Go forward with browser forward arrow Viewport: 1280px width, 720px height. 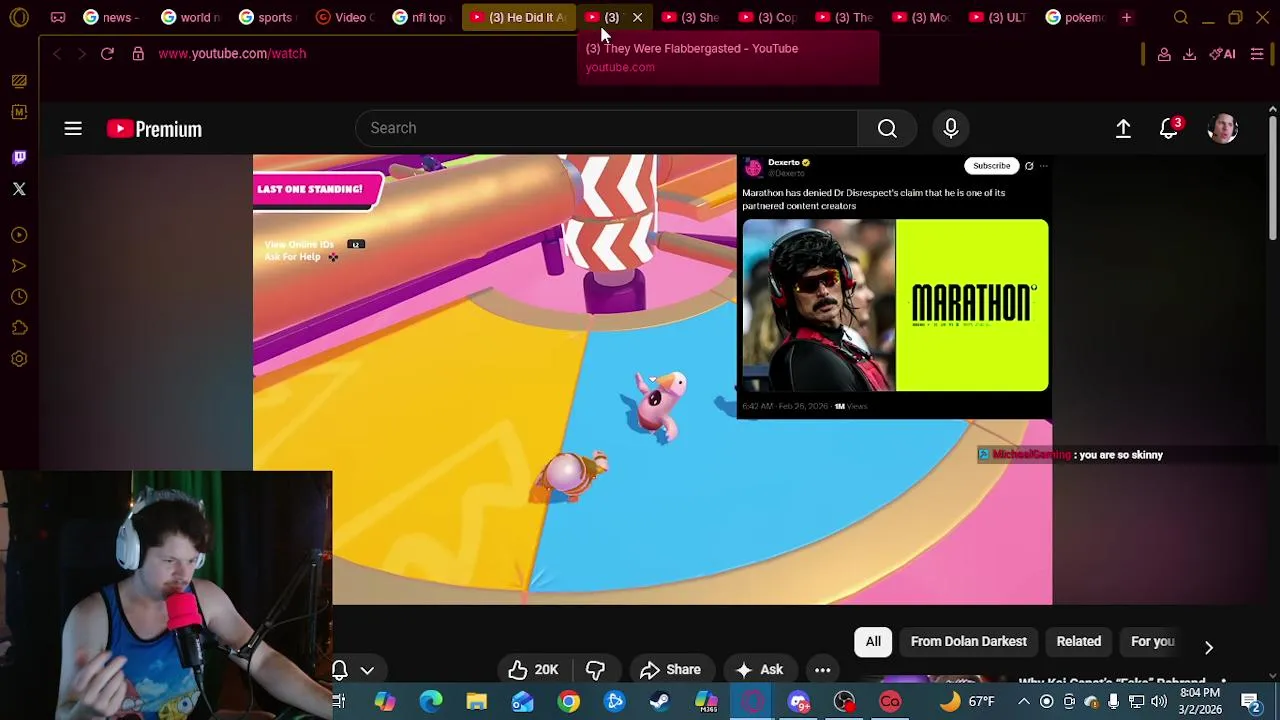click(81, 53)
